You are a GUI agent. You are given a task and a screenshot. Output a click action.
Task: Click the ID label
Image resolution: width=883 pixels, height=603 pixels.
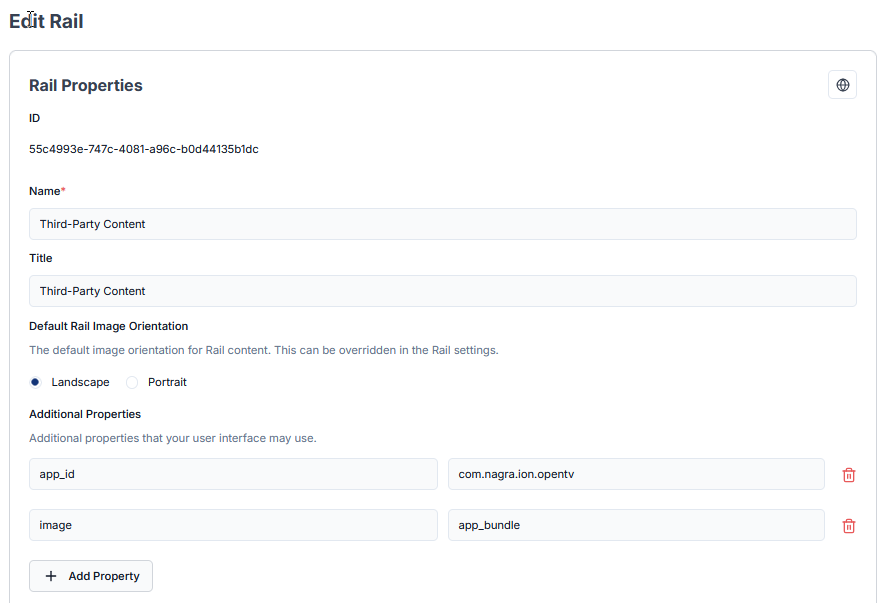click(x=35, y=118)
